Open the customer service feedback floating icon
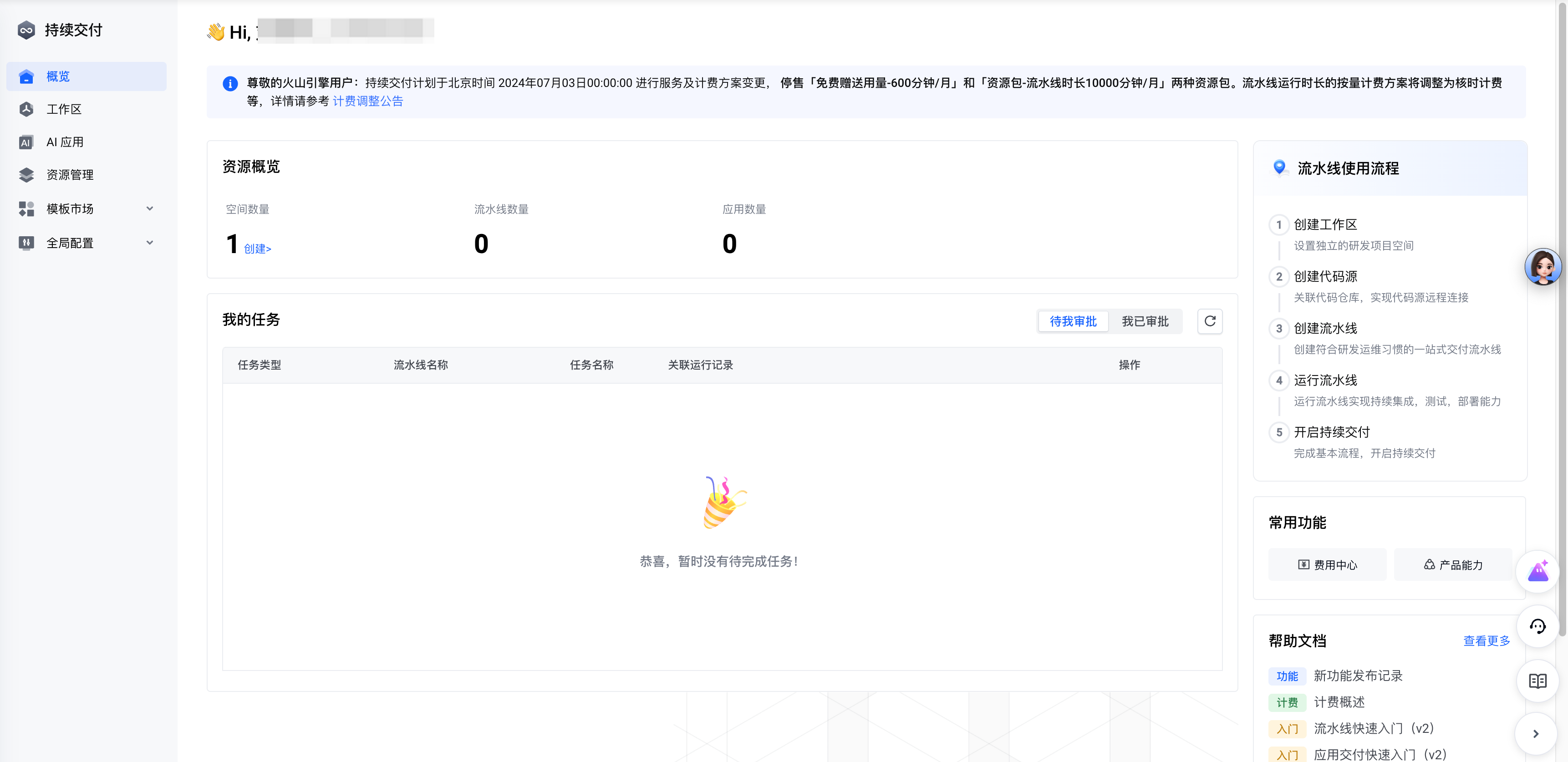Image resolution: width=1568 pixels, height=762 pixels. tap(1538, 626)
